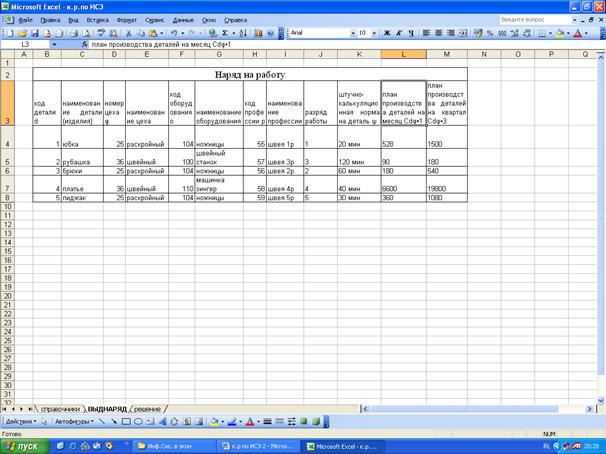Open the Правка menu
606x454 pixels.
[x=50, y=20]
